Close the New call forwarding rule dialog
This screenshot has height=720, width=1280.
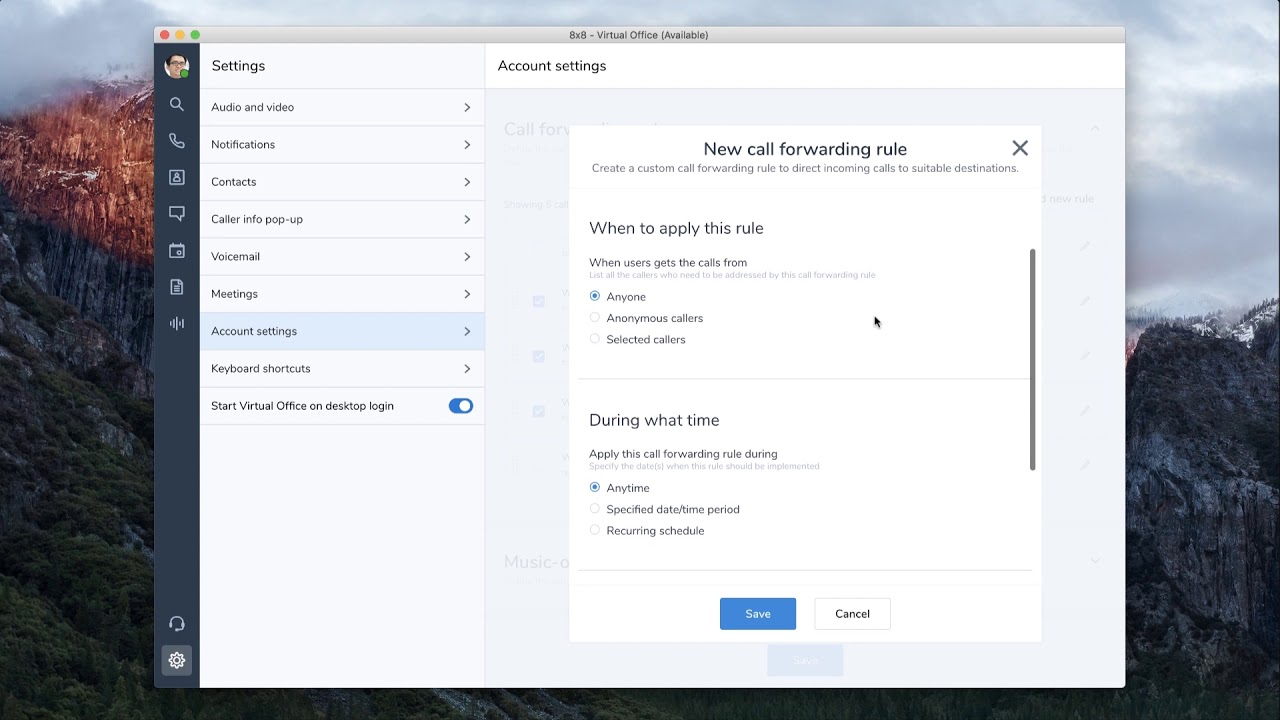click(x=1020, y=148)
